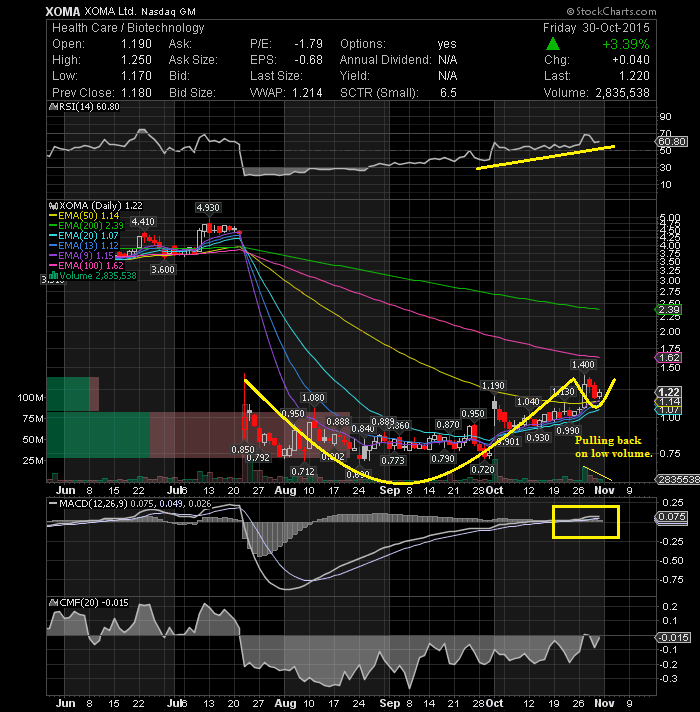
Task: Select the Open value 1.190
Action: point(136,44)
